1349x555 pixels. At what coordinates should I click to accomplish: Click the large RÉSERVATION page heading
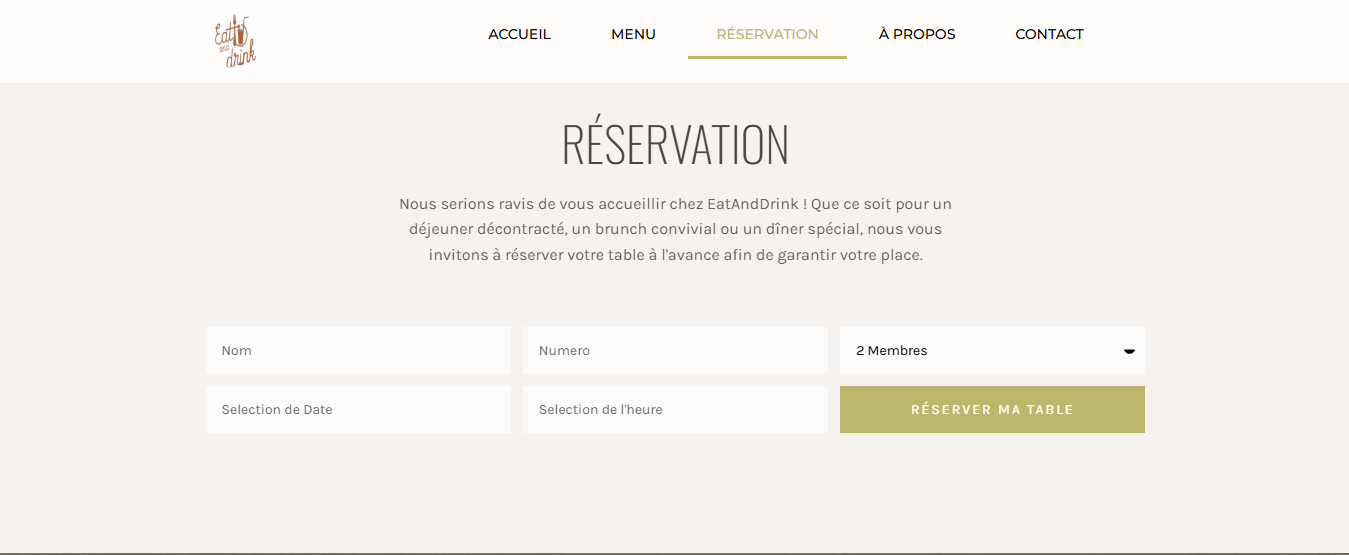click(675, 144)
